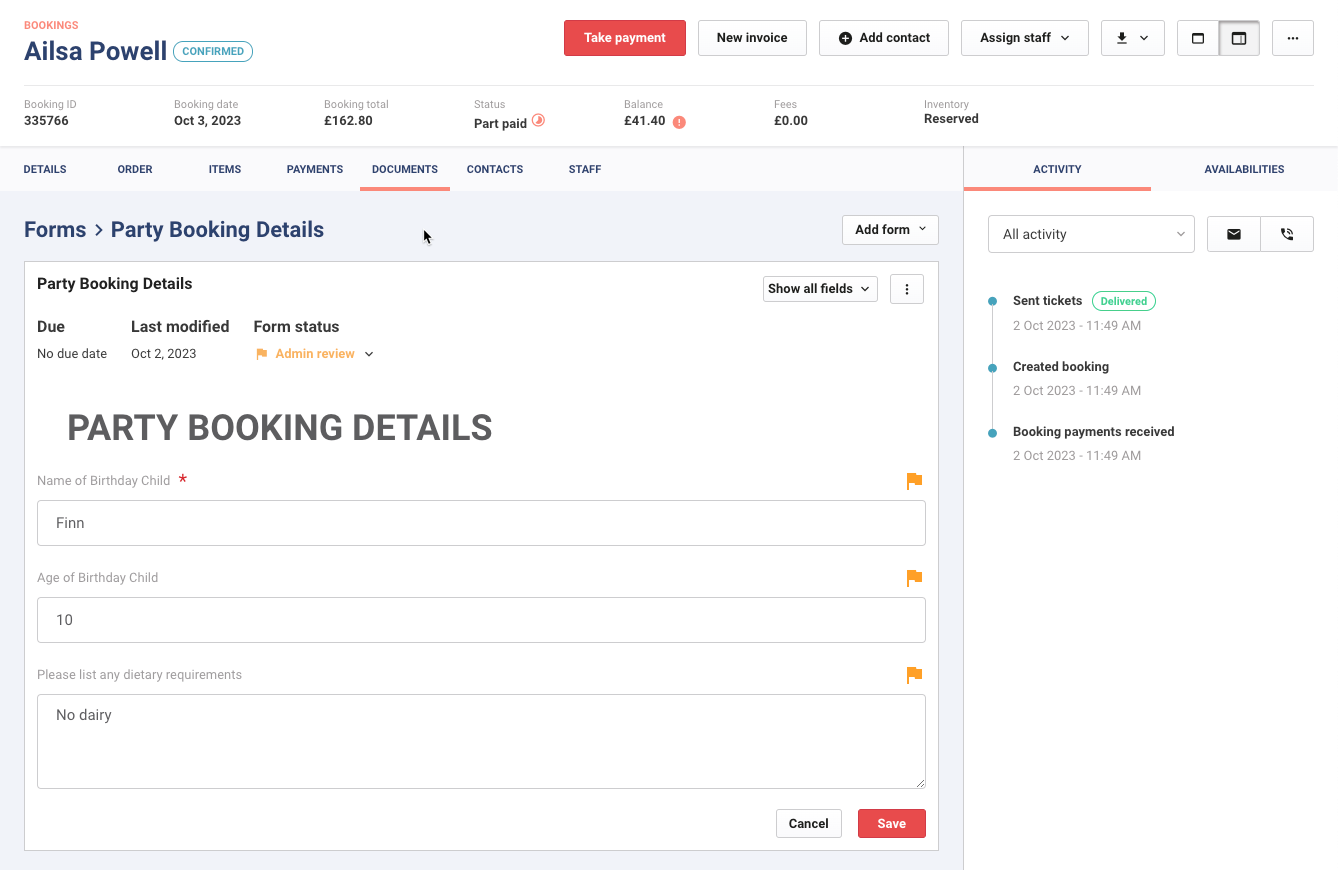
Task: Open the three-dot more options menu
Action: (x=1293, y=38)
